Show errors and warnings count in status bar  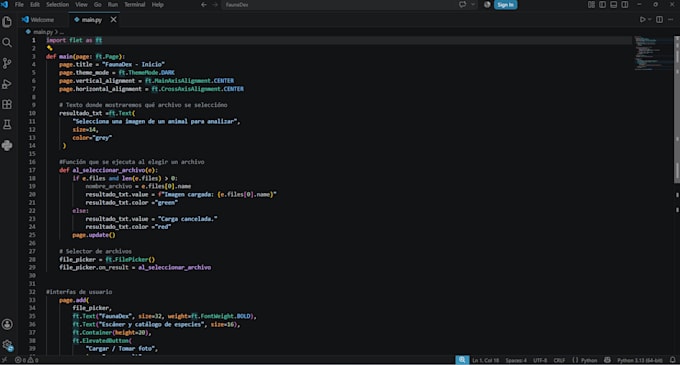tap(26, 360)
